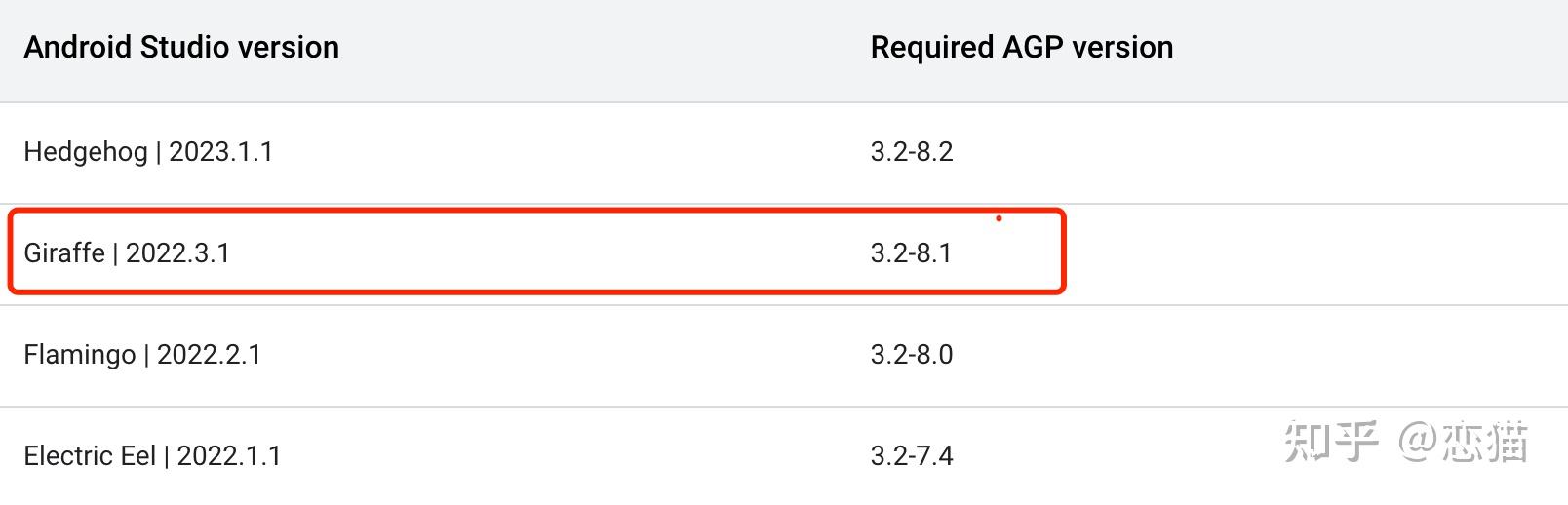Click the small red dot annotation
The height and width of the screenshot is (505, 1568).
[x=999, y=218]
